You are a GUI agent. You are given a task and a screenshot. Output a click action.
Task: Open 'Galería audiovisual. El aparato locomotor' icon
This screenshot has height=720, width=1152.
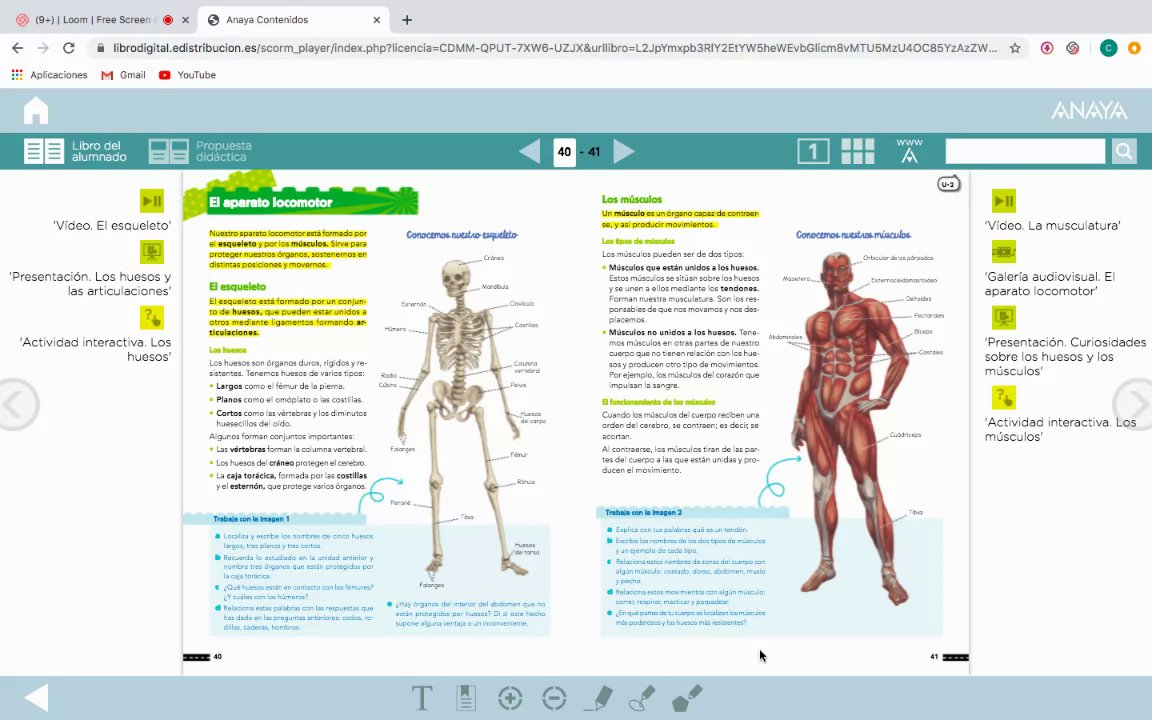point(1004,252)
